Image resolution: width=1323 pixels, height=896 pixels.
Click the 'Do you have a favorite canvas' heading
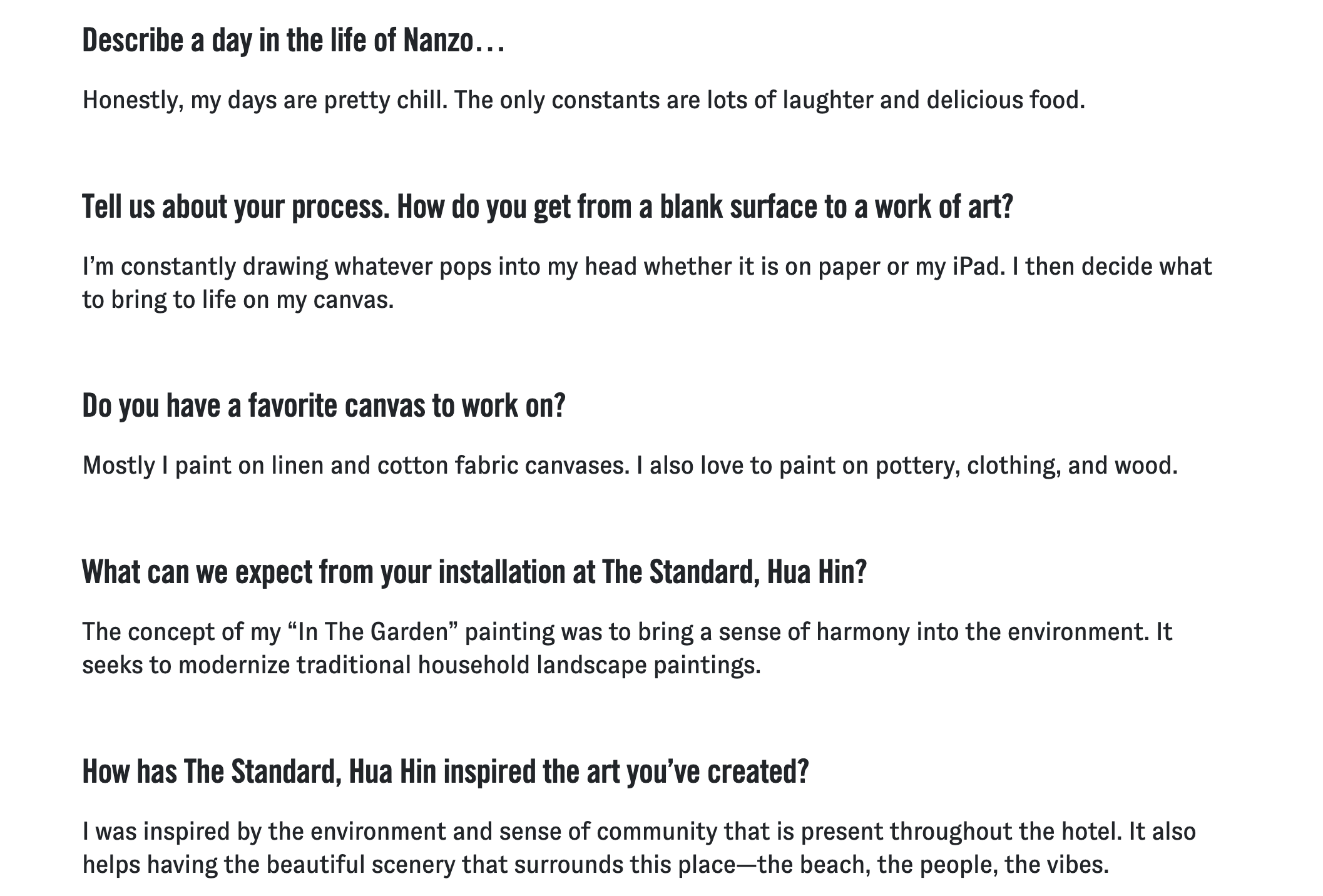tap(324, 406)
